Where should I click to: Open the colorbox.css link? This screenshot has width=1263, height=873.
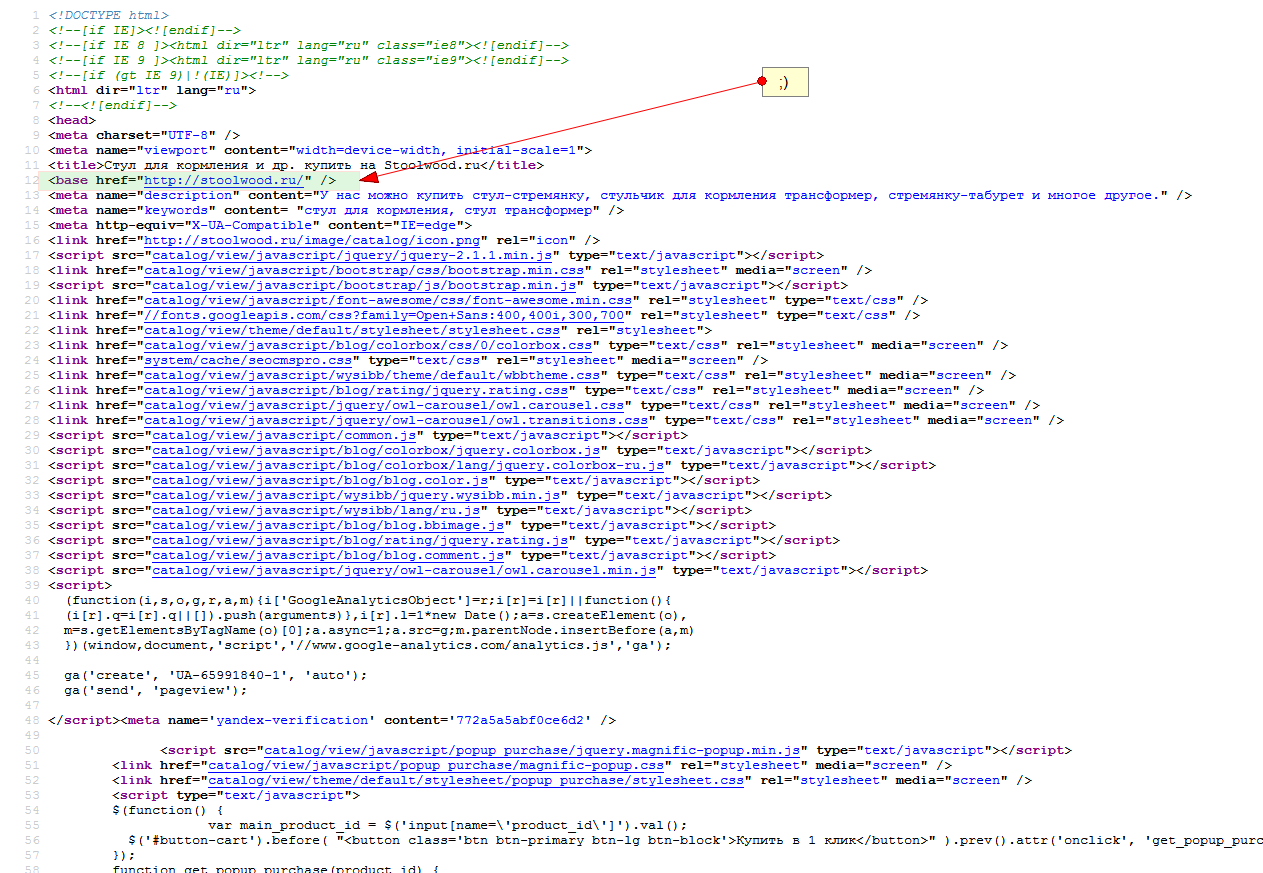(x=368, y=345)
